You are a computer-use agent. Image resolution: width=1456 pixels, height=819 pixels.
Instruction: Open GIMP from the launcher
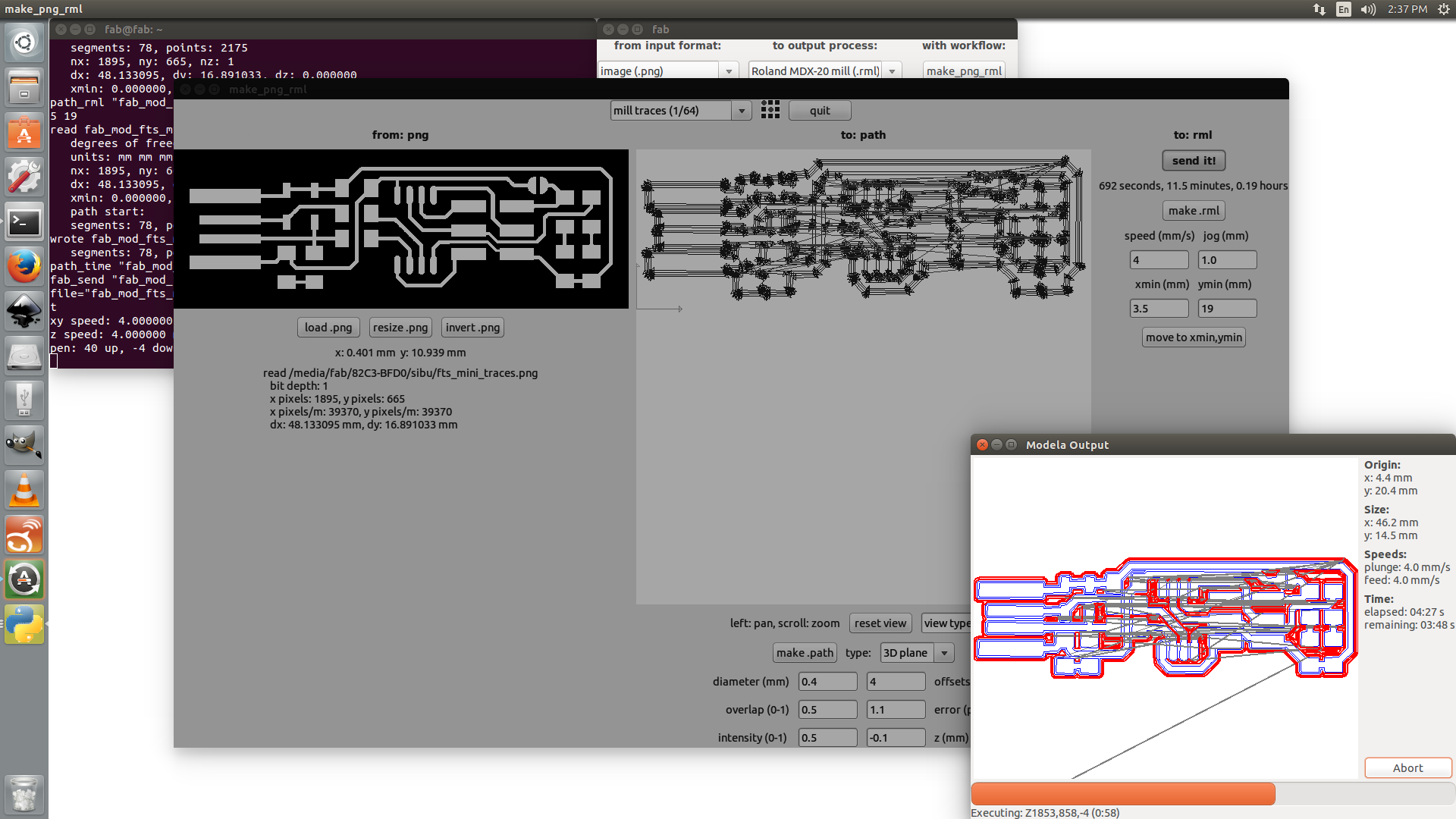click(24, 444)
